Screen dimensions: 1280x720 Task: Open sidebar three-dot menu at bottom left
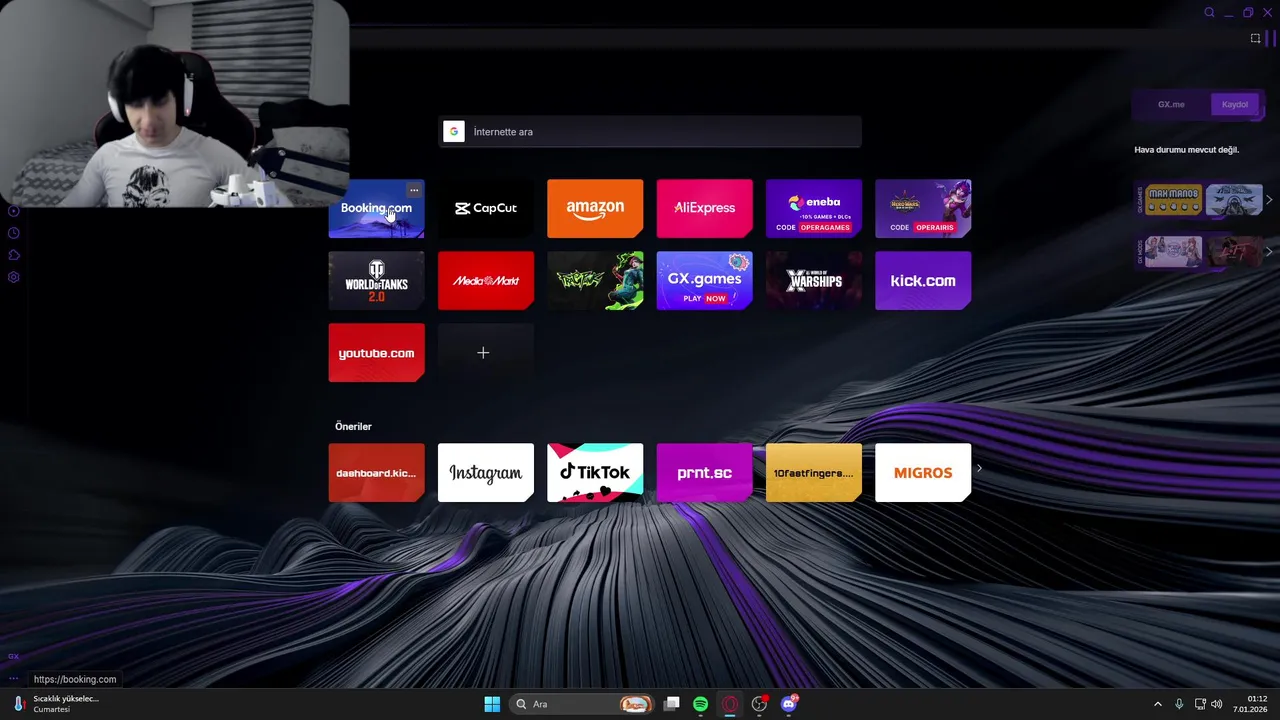coord(14,678)
